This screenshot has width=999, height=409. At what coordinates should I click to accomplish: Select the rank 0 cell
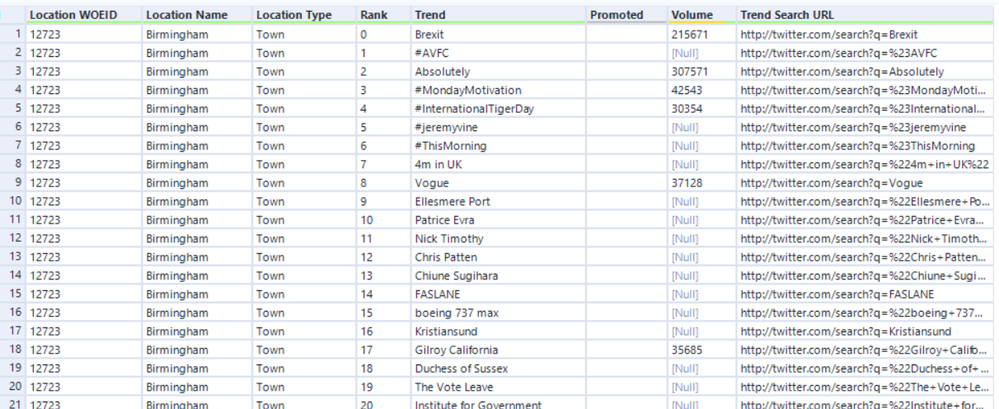tap(384, 34)
